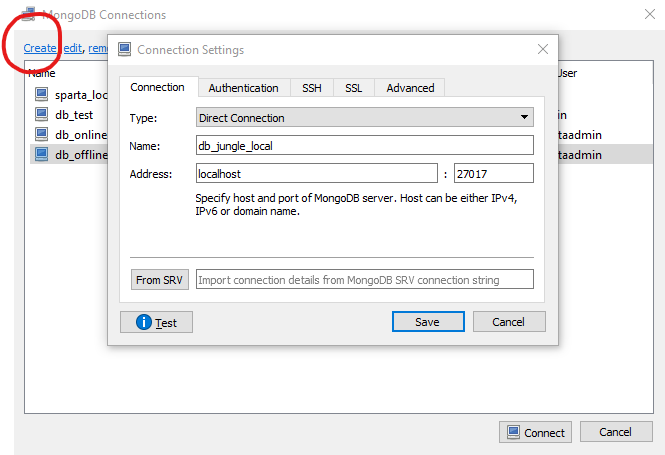This screenshot has width=665, height=455.
Task: Switch to the Connection tab
Action: click(157, 87)
